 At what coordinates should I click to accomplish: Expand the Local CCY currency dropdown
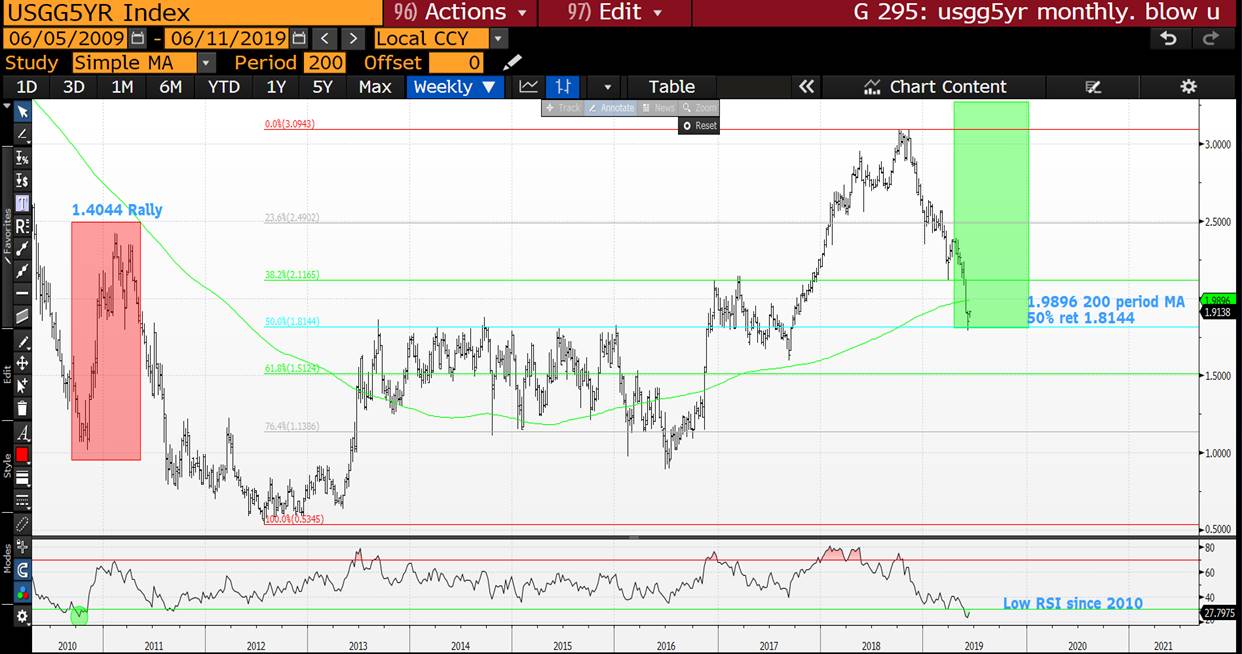pyautogui.click(x=498, y=38)
